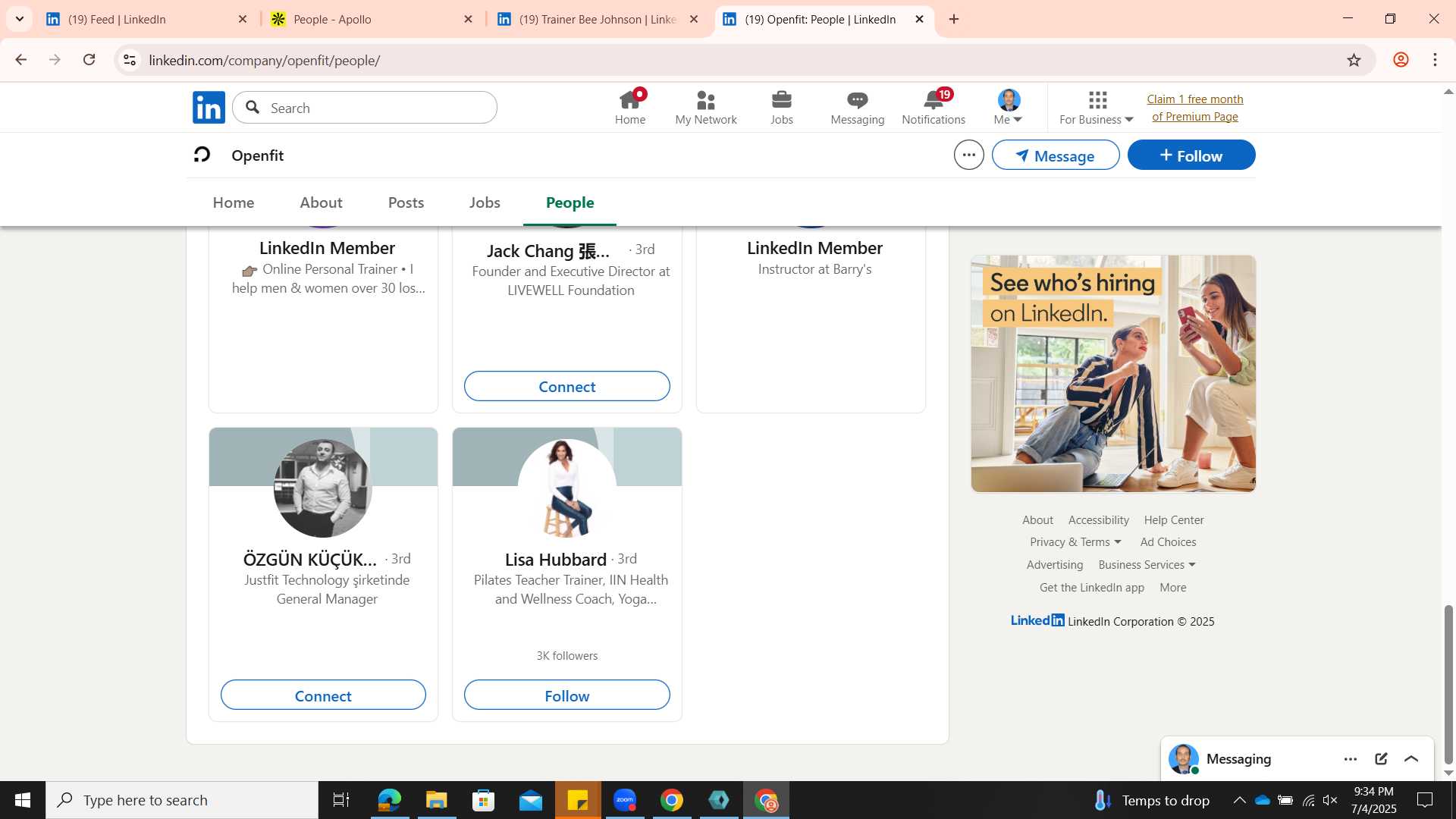
Task: Open Jack Chang's profile name link
Action: (548, 250)
